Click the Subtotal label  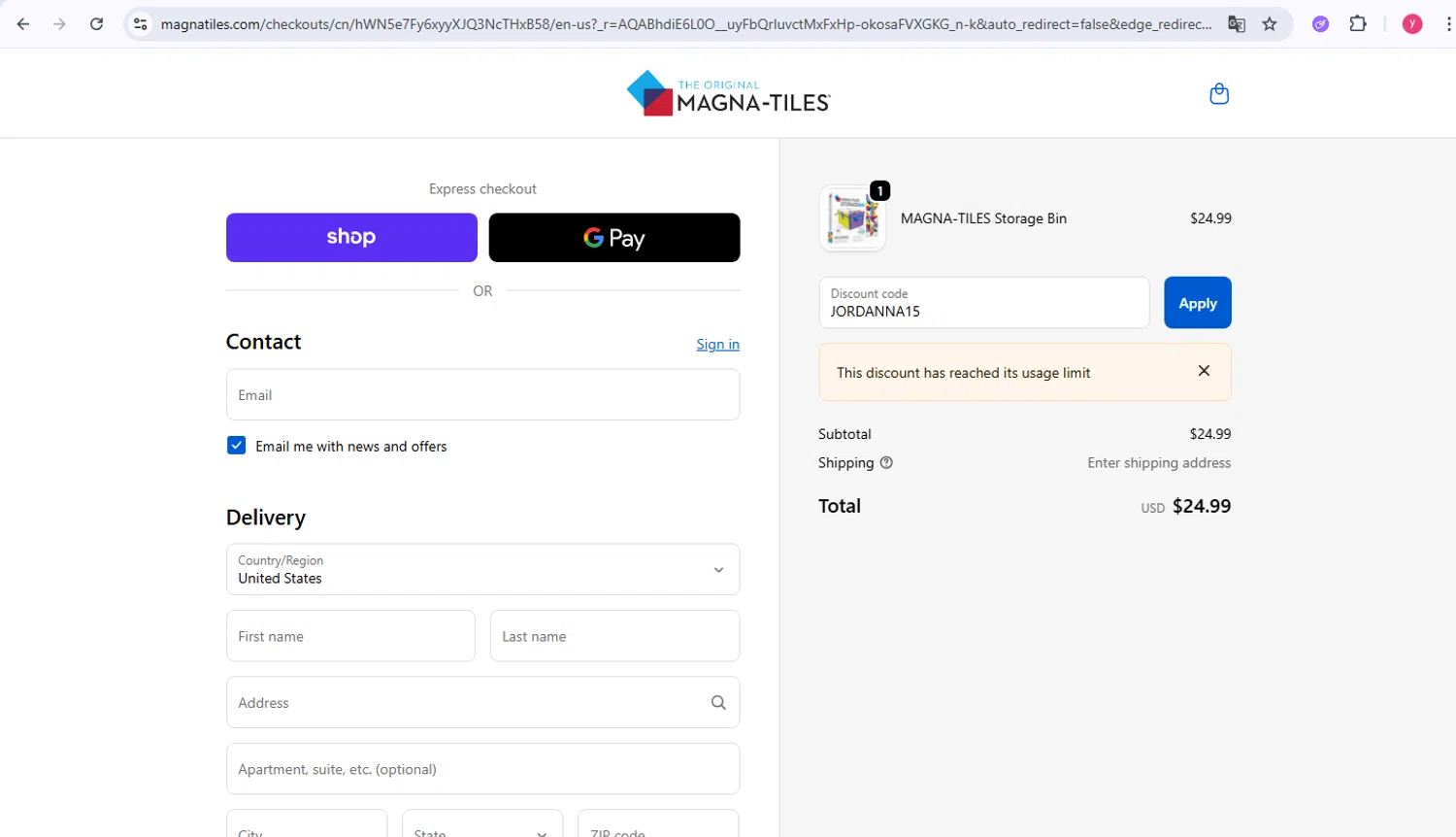click(x=844, y=434)
